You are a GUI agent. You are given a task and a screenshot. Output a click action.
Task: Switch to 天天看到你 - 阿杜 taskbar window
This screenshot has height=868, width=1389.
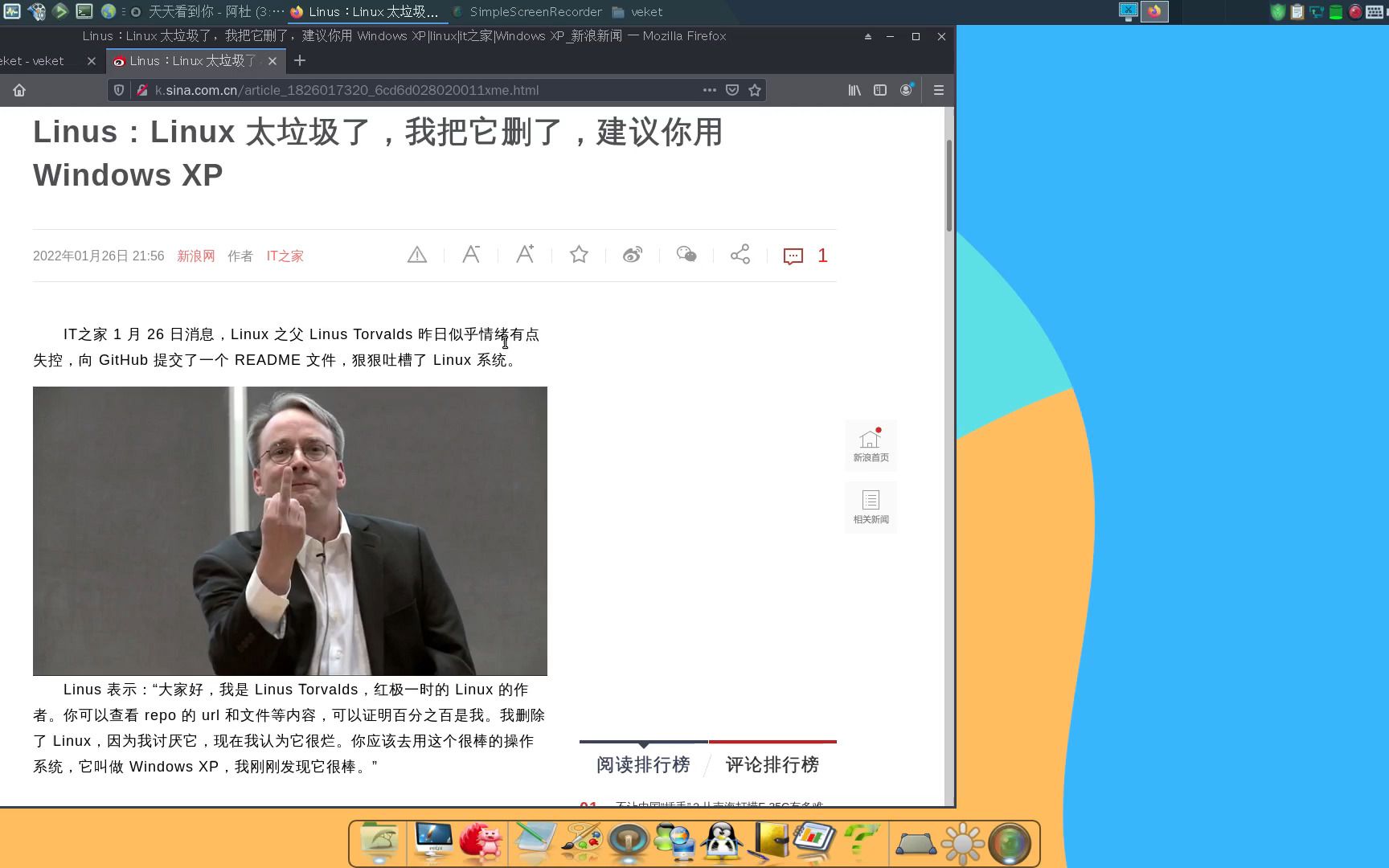point(207,12)
